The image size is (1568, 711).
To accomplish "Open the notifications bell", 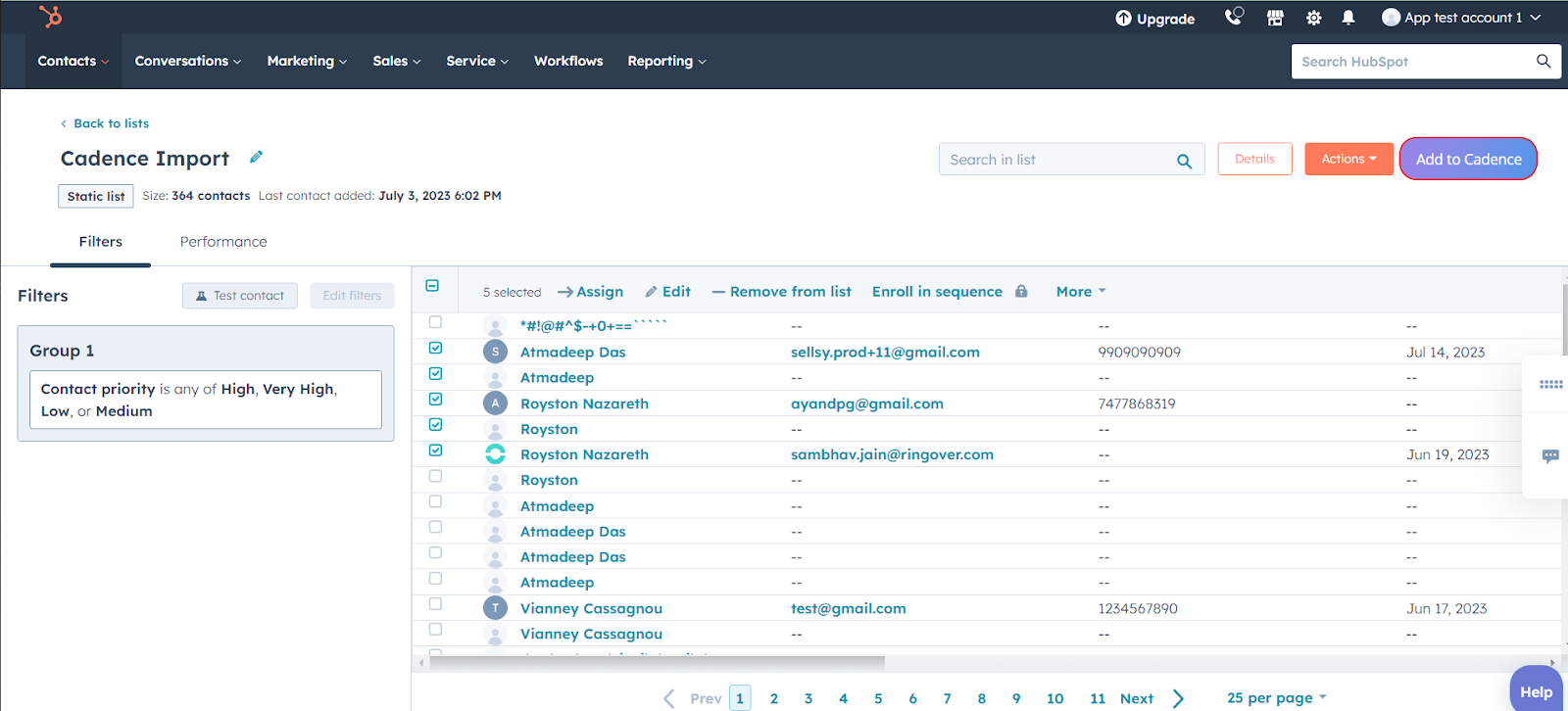I will click(x=1348, y=18).
